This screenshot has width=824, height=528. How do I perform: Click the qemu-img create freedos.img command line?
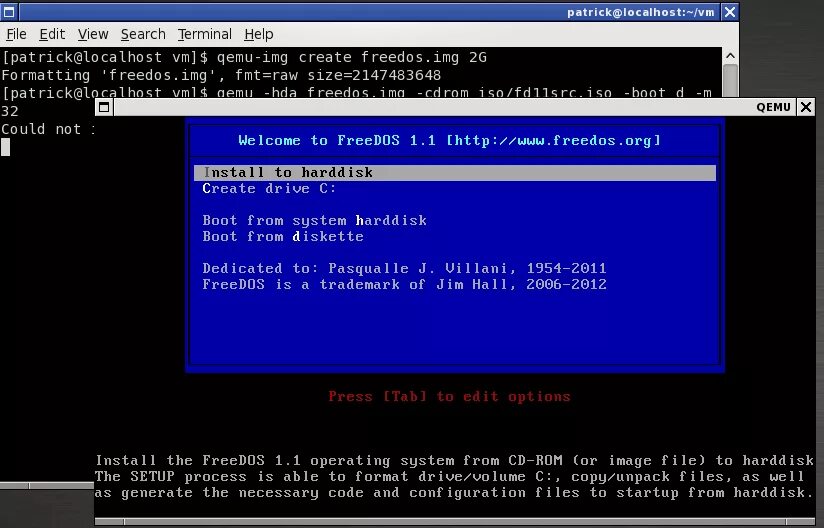tap(244, 57)
